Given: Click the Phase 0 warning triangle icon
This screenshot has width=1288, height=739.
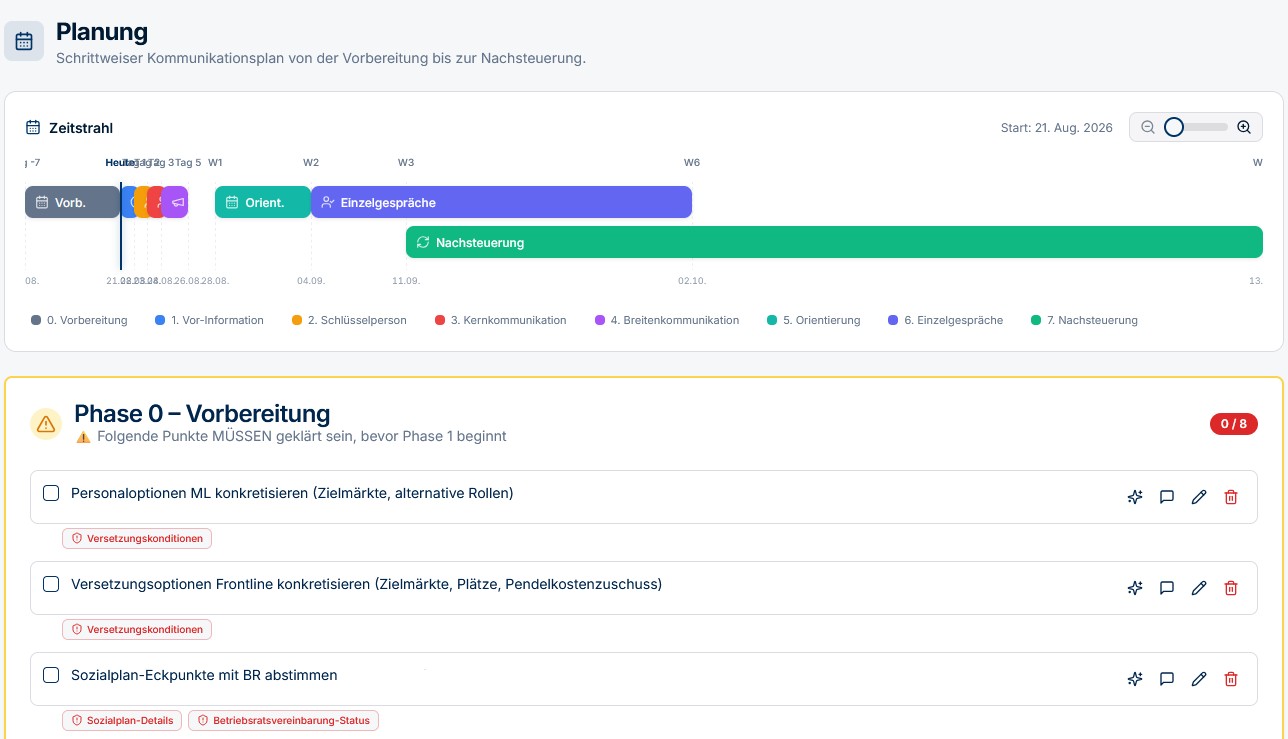Looking at the screenshot, I should tap(46, 424).
